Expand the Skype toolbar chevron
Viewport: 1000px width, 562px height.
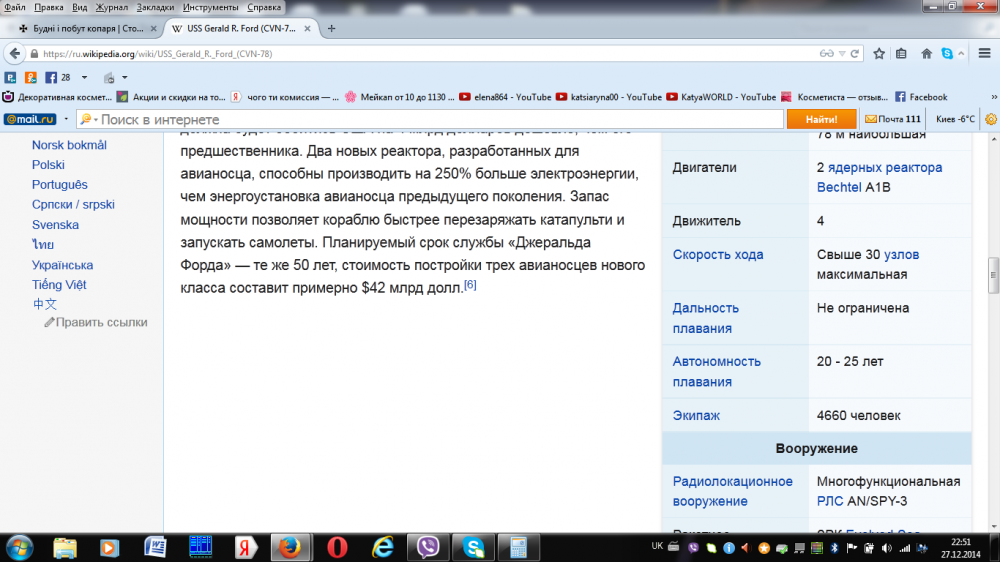pyautogui.click(x=961, y=54)
